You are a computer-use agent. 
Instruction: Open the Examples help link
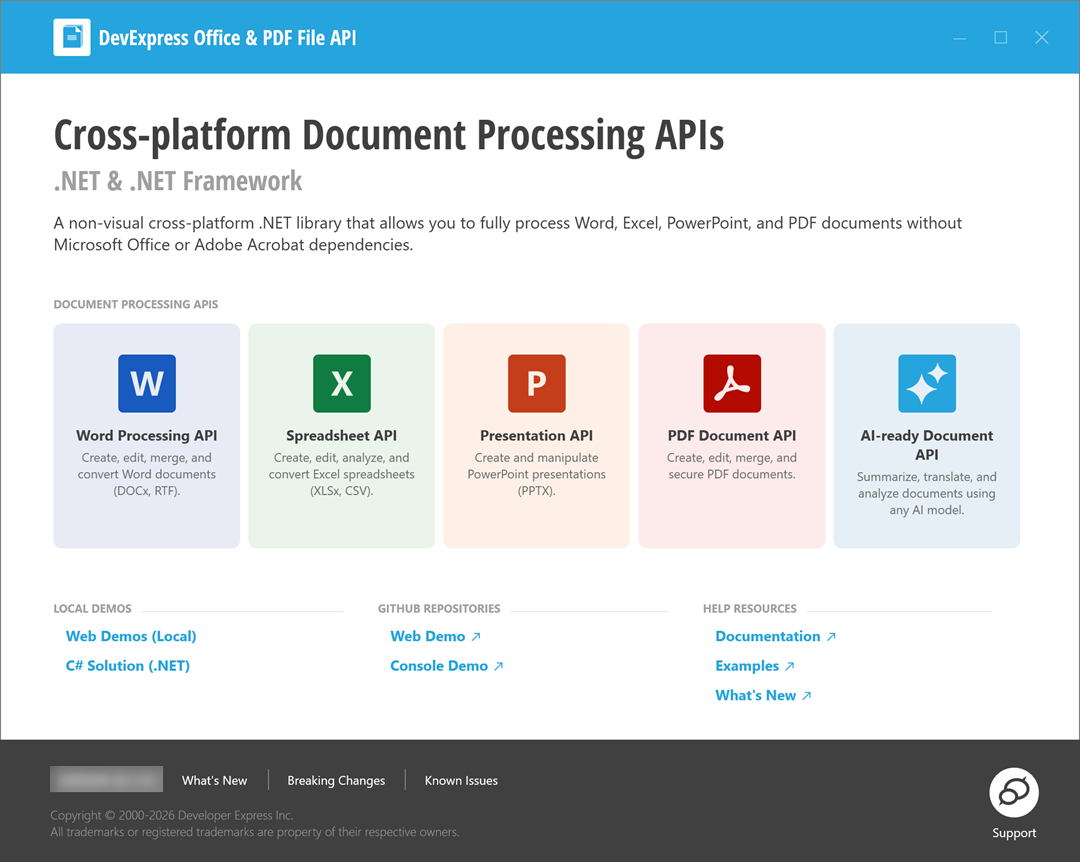747,666
